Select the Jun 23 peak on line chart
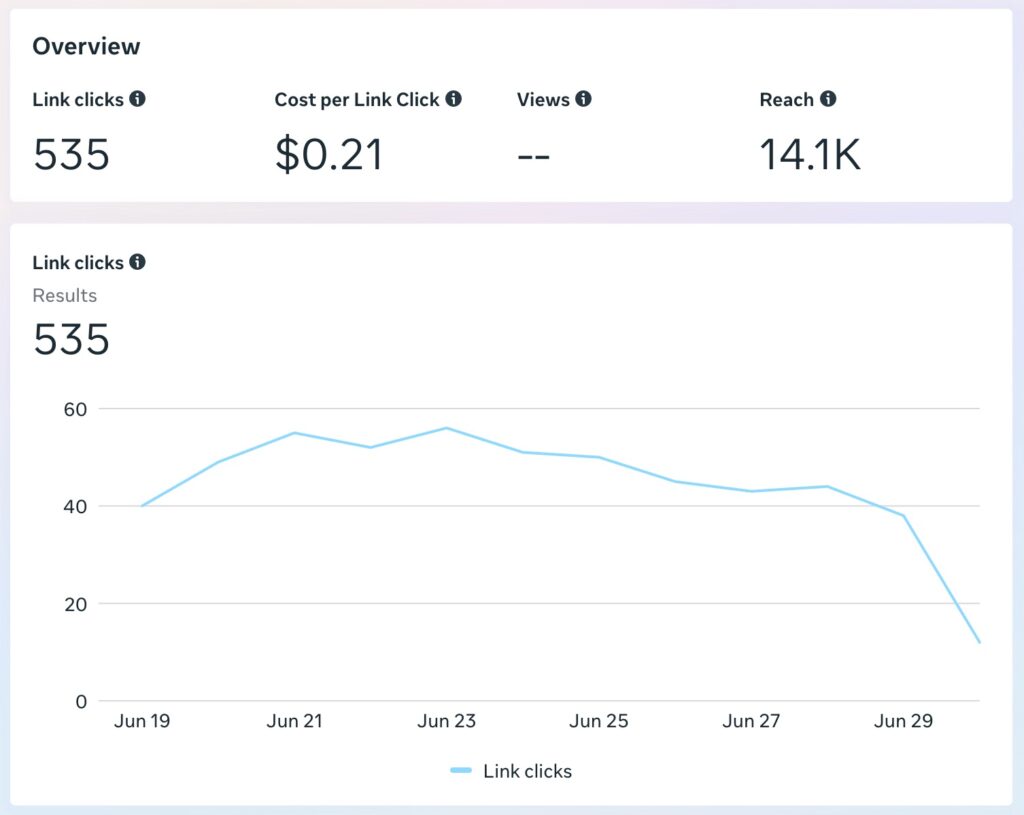The image size is (1024, 815). coord(446,428)
